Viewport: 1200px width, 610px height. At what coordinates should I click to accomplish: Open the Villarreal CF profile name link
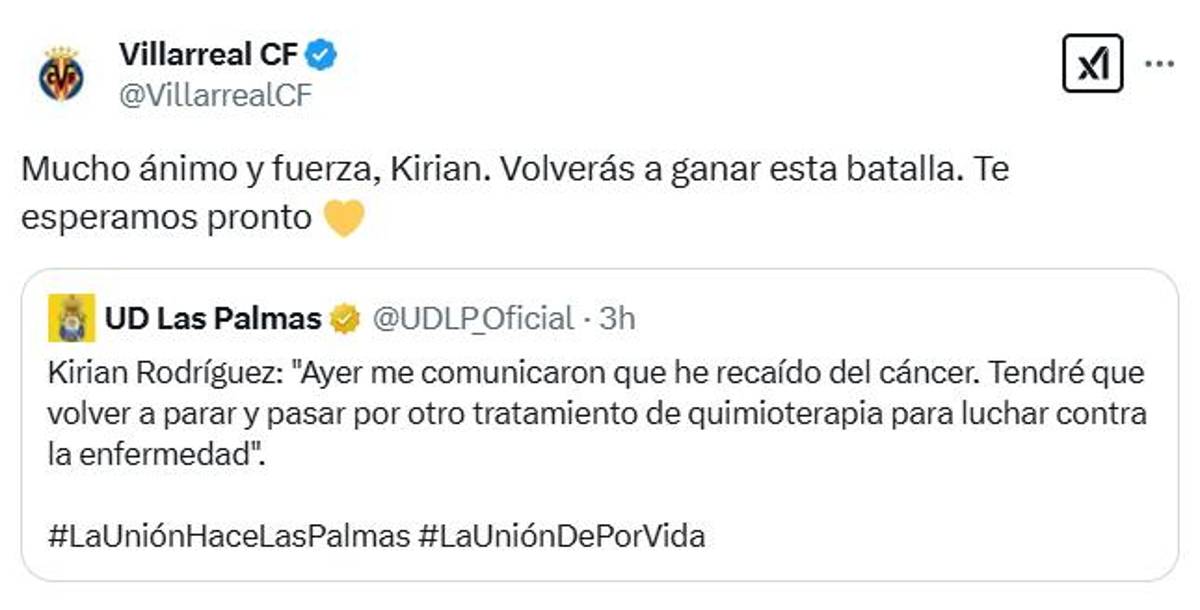[x=208, y=55]
